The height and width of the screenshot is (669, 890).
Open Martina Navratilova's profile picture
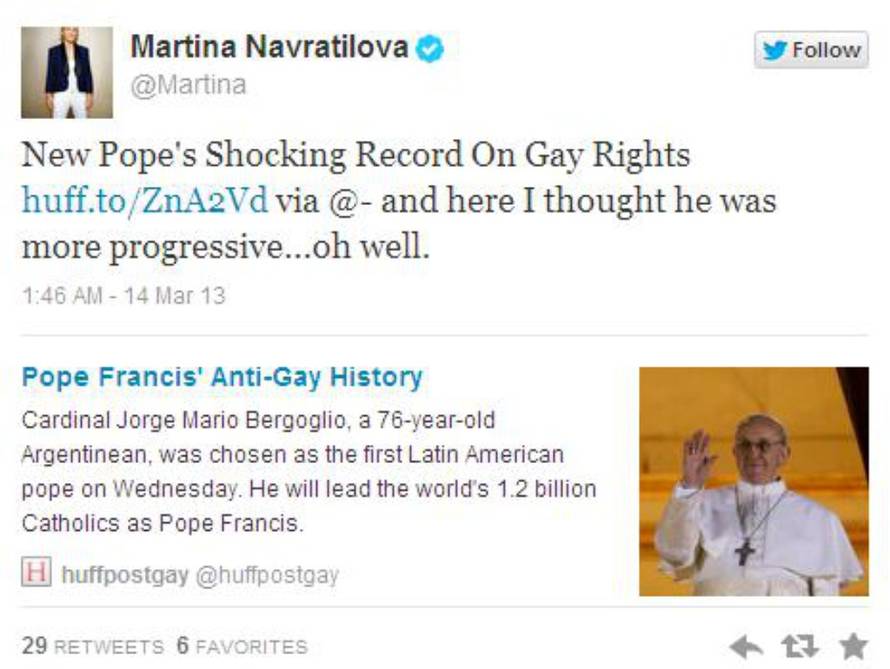click(67, 73)
